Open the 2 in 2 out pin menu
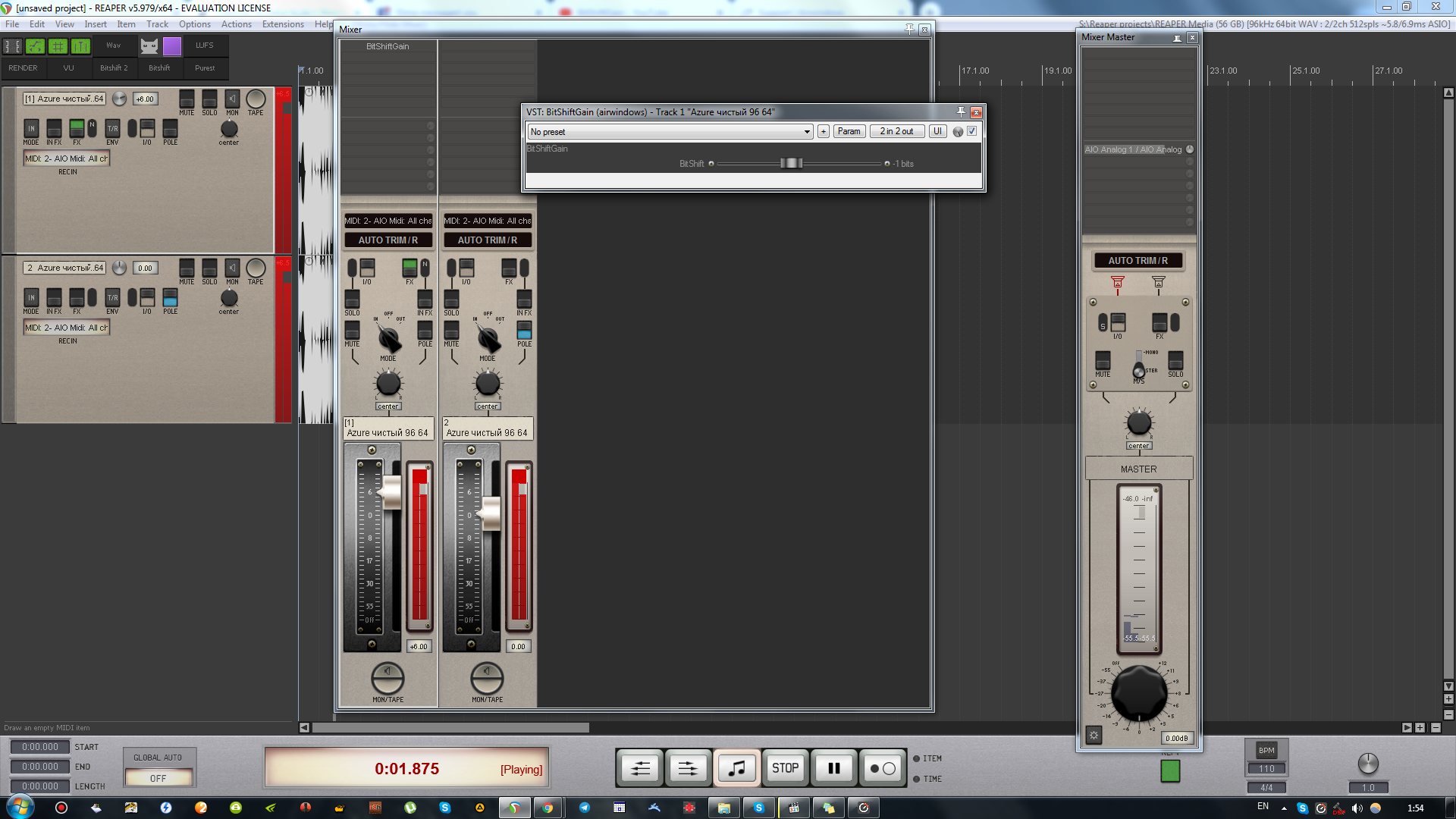Viewport: 1456px width, 819px height. pos(896,131)
